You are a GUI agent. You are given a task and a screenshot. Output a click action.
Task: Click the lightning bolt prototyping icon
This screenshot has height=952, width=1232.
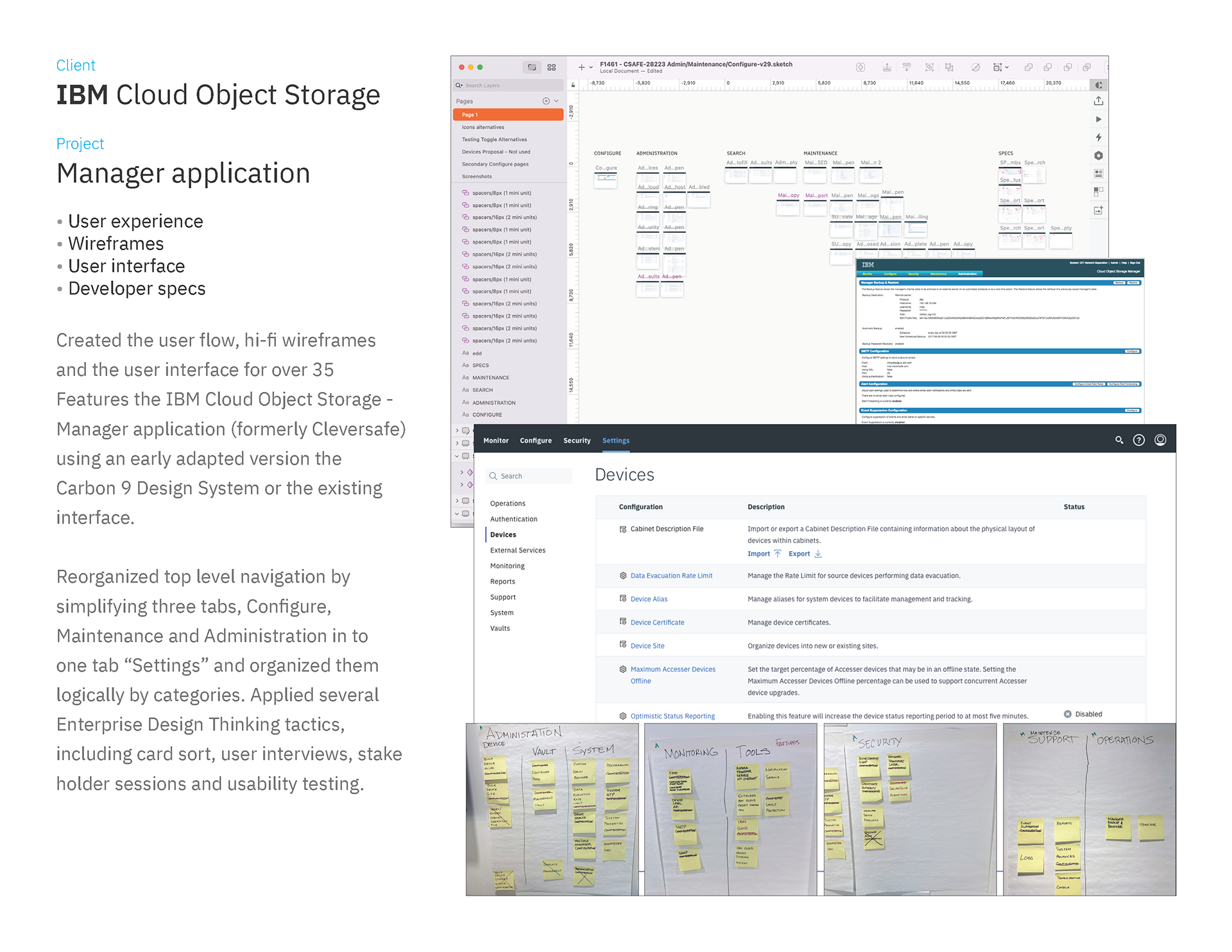pos(1099,137)
